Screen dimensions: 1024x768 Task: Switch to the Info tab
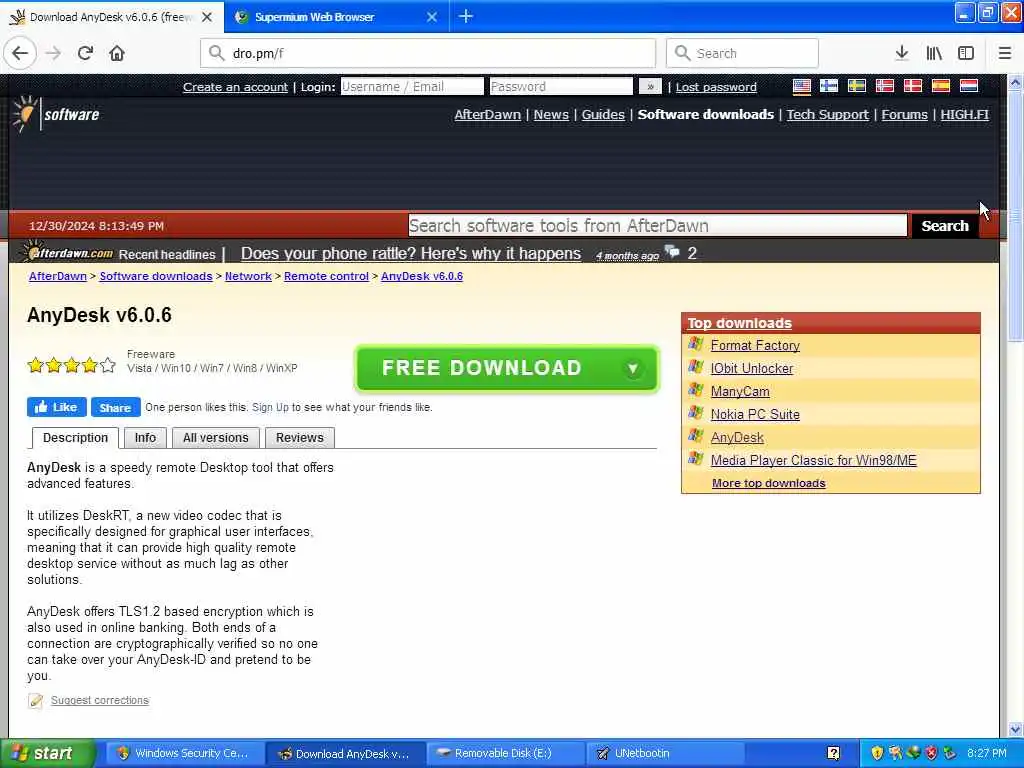(x=145, y=438)
